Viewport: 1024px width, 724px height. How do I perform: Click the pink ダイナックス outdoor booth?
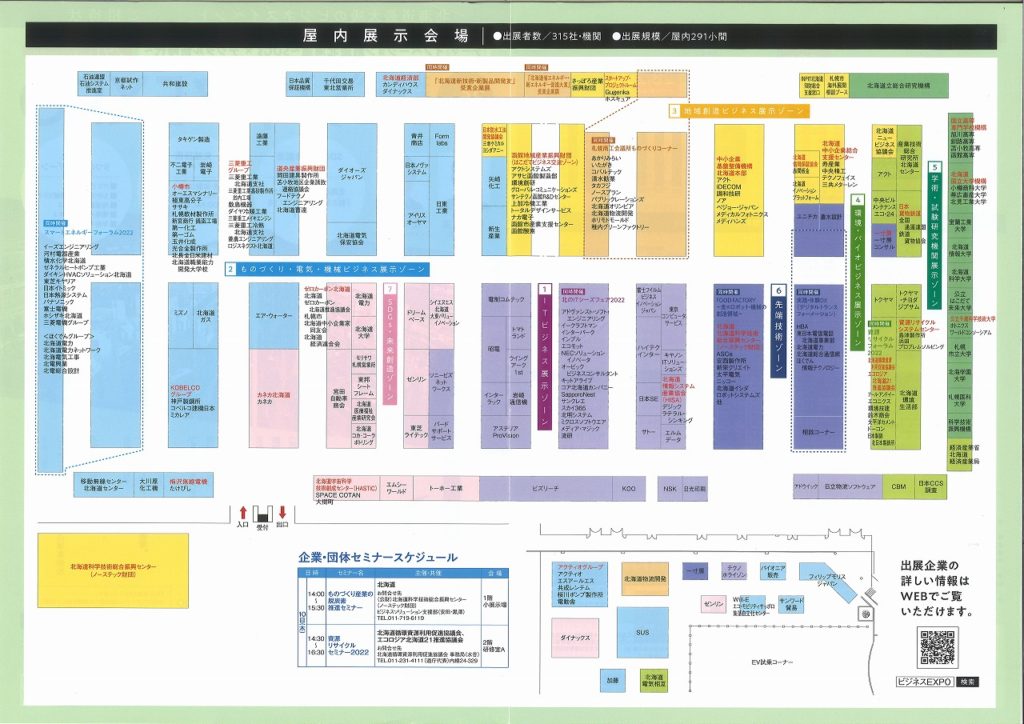tap(575, 637)
